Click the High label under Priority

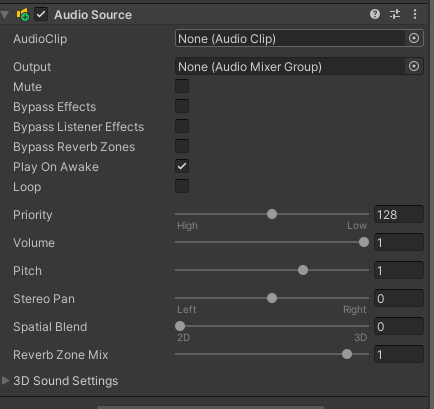187,226
